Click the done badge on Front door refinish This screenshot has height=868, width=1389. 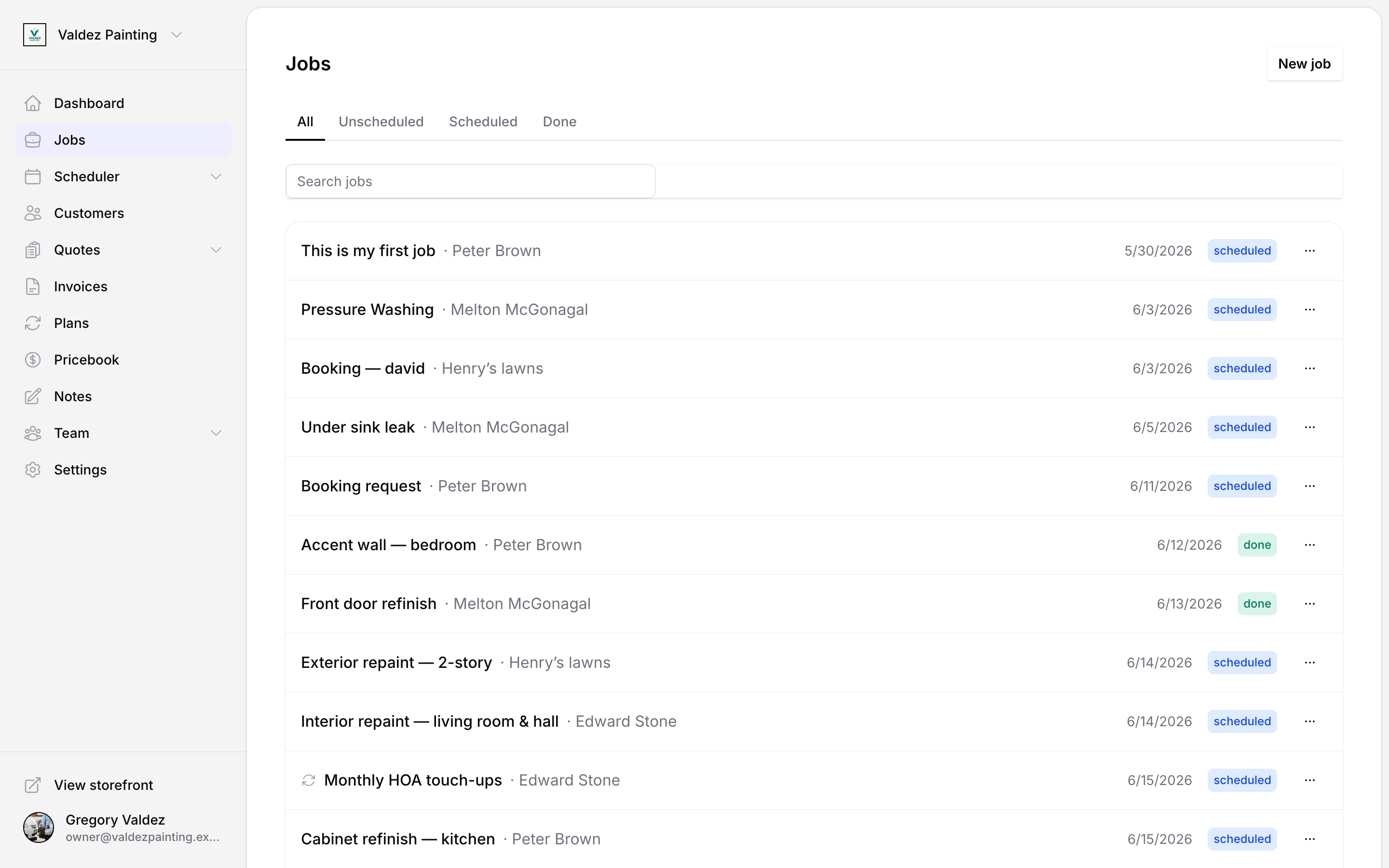click(x=1257, y=604)
